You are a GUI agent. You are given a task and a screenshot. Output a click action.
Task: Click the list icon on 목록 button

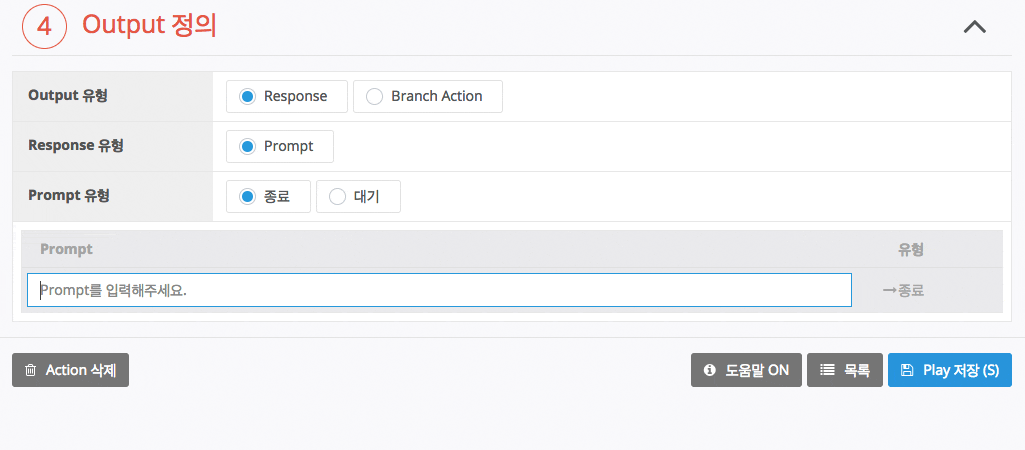(x=827, y=370)
